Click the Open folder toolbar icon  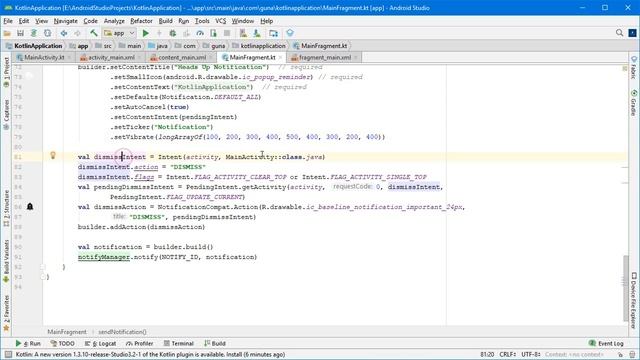point(7,33)
